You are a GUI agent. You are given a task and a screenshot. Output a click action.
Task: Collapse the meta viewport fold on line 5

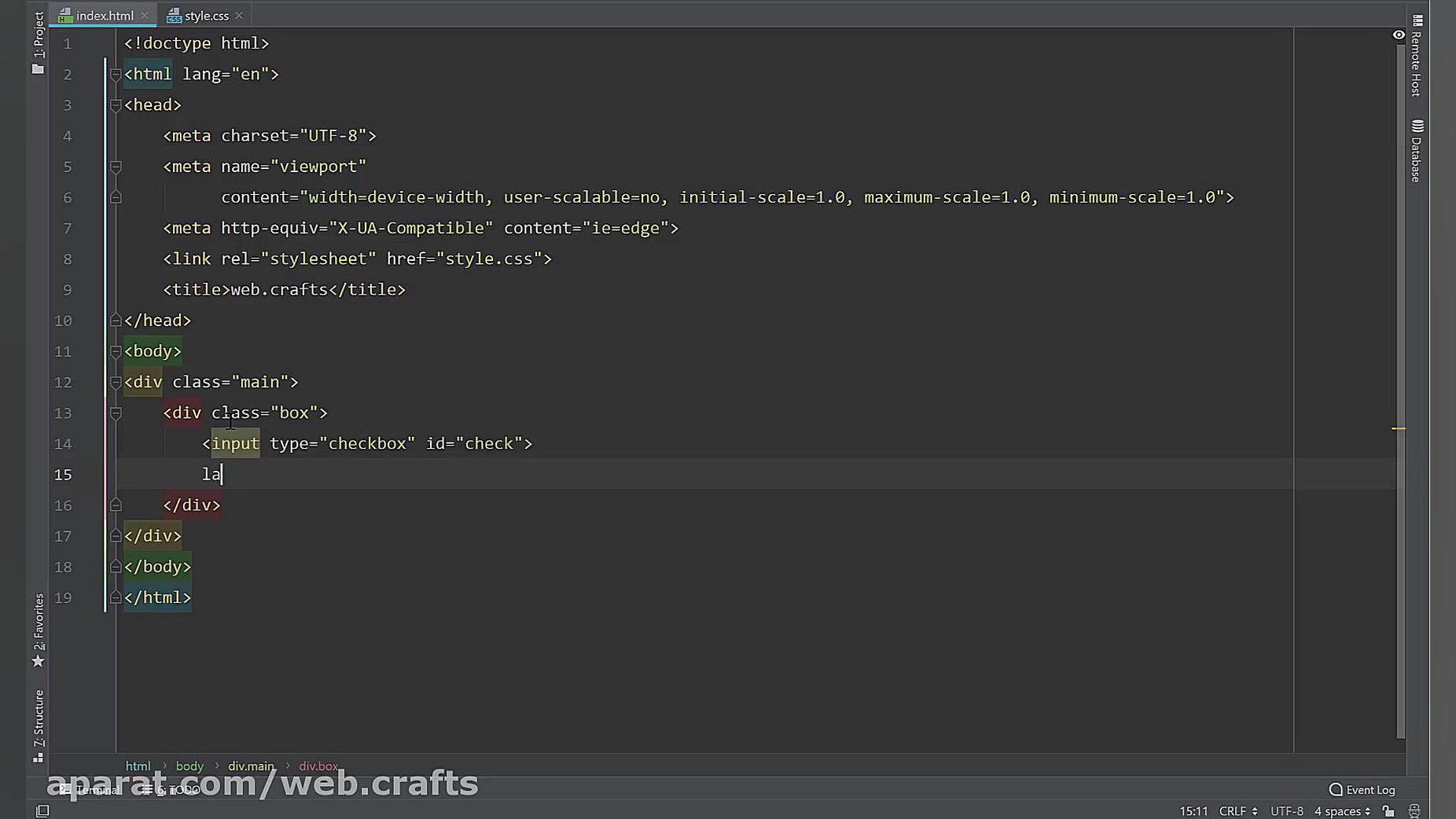[116, 167]
